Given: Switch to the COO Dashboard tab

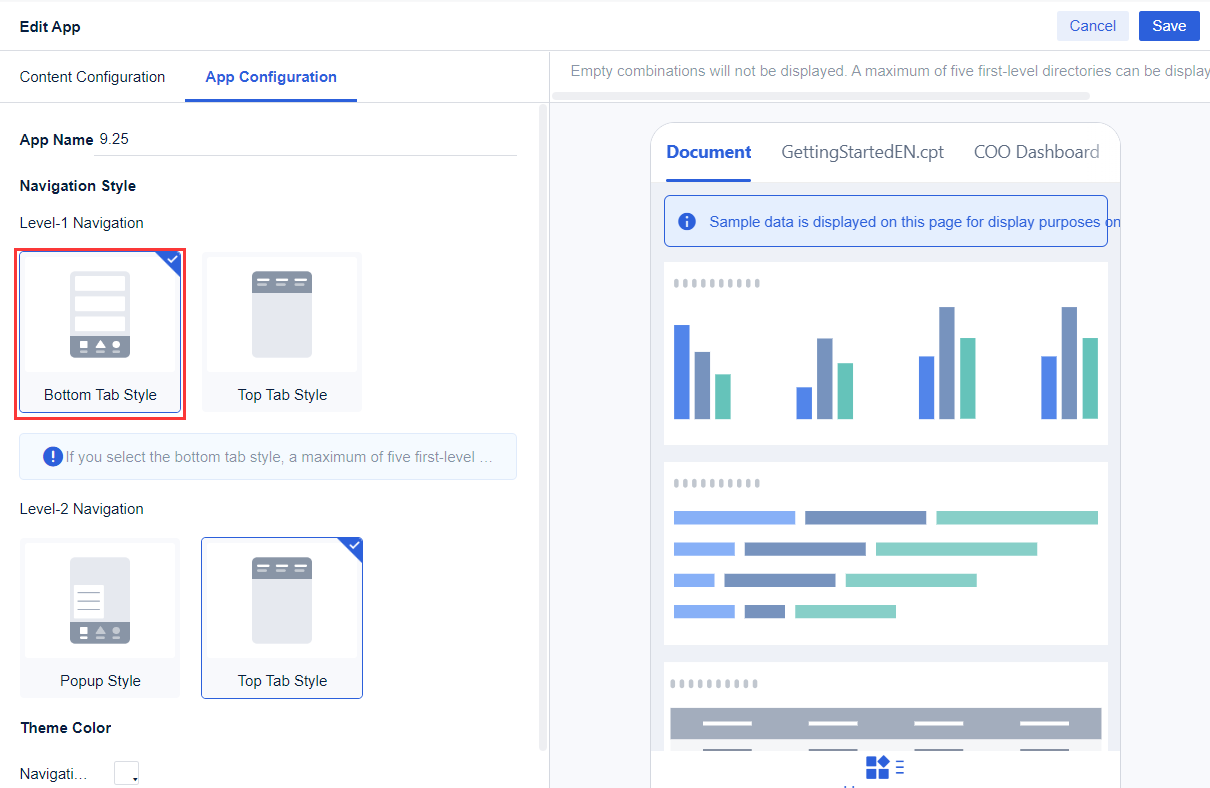Looking at the screenshot, I should [x=1037, y=152].
